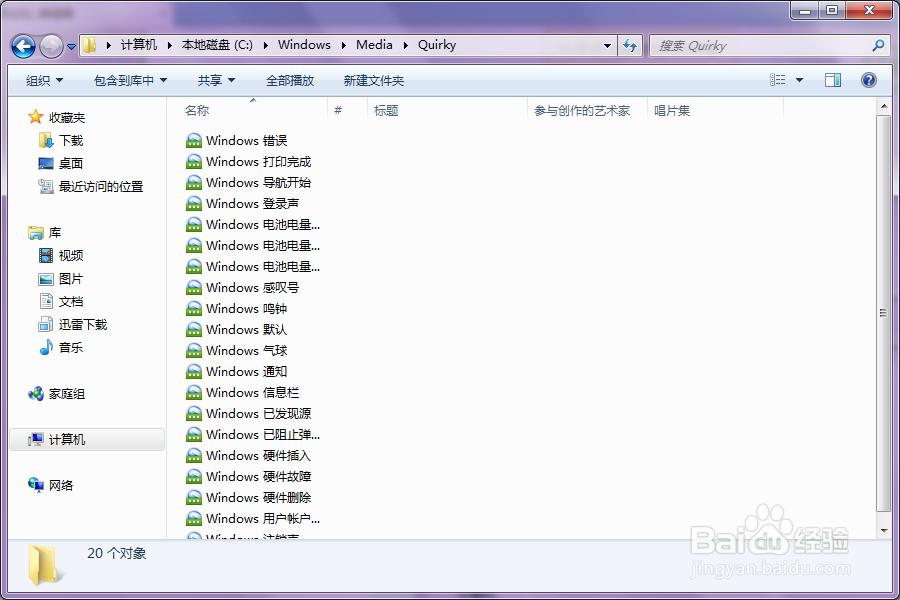Click the # column header

[x=347, y=110]
